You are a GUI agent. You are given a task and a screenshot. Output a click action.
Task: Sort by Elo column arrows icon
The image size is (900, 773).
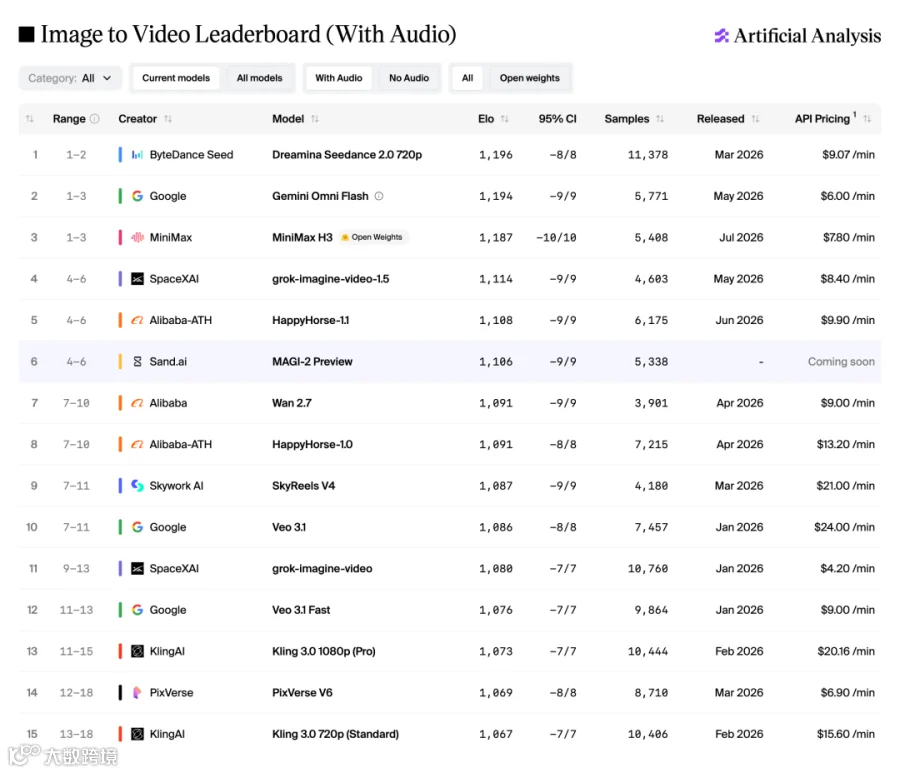click(505, 119)
